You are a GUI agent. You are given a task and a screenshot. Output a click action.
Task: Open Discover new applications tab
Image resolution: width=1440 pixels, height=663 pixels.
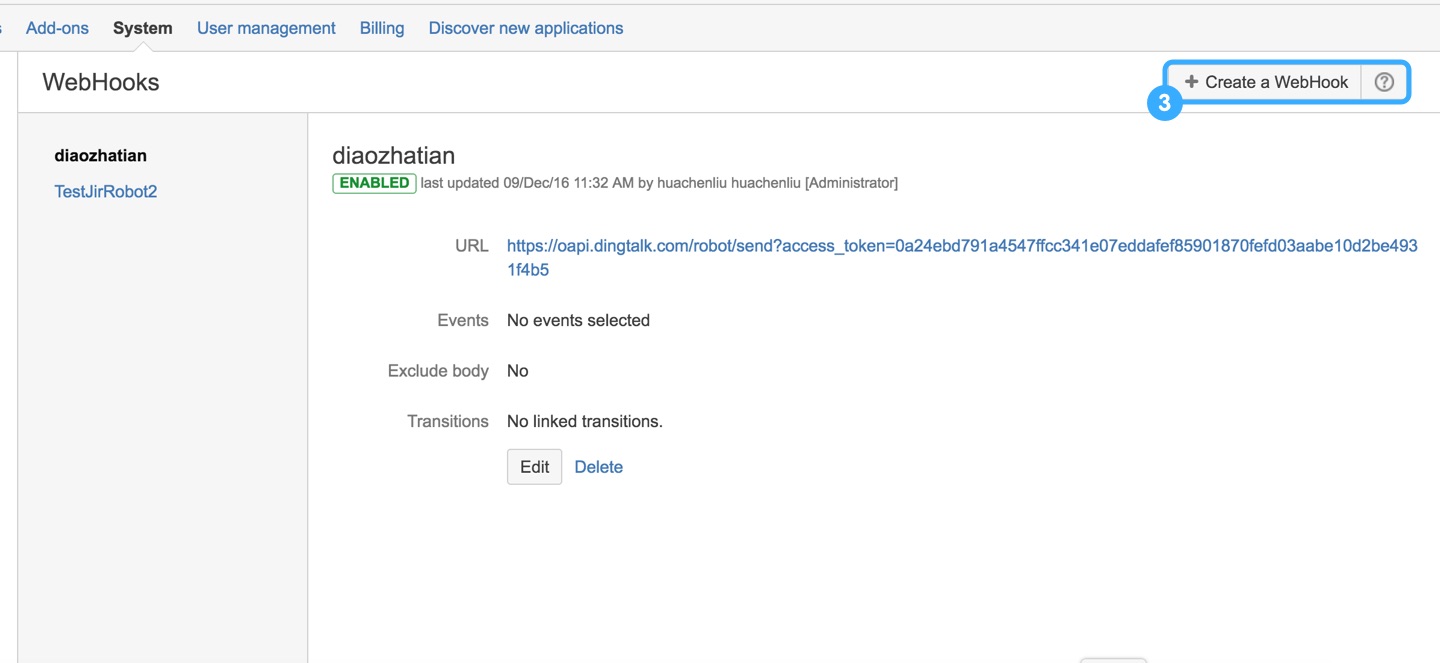pyautogui.click(x=526, y=28)
